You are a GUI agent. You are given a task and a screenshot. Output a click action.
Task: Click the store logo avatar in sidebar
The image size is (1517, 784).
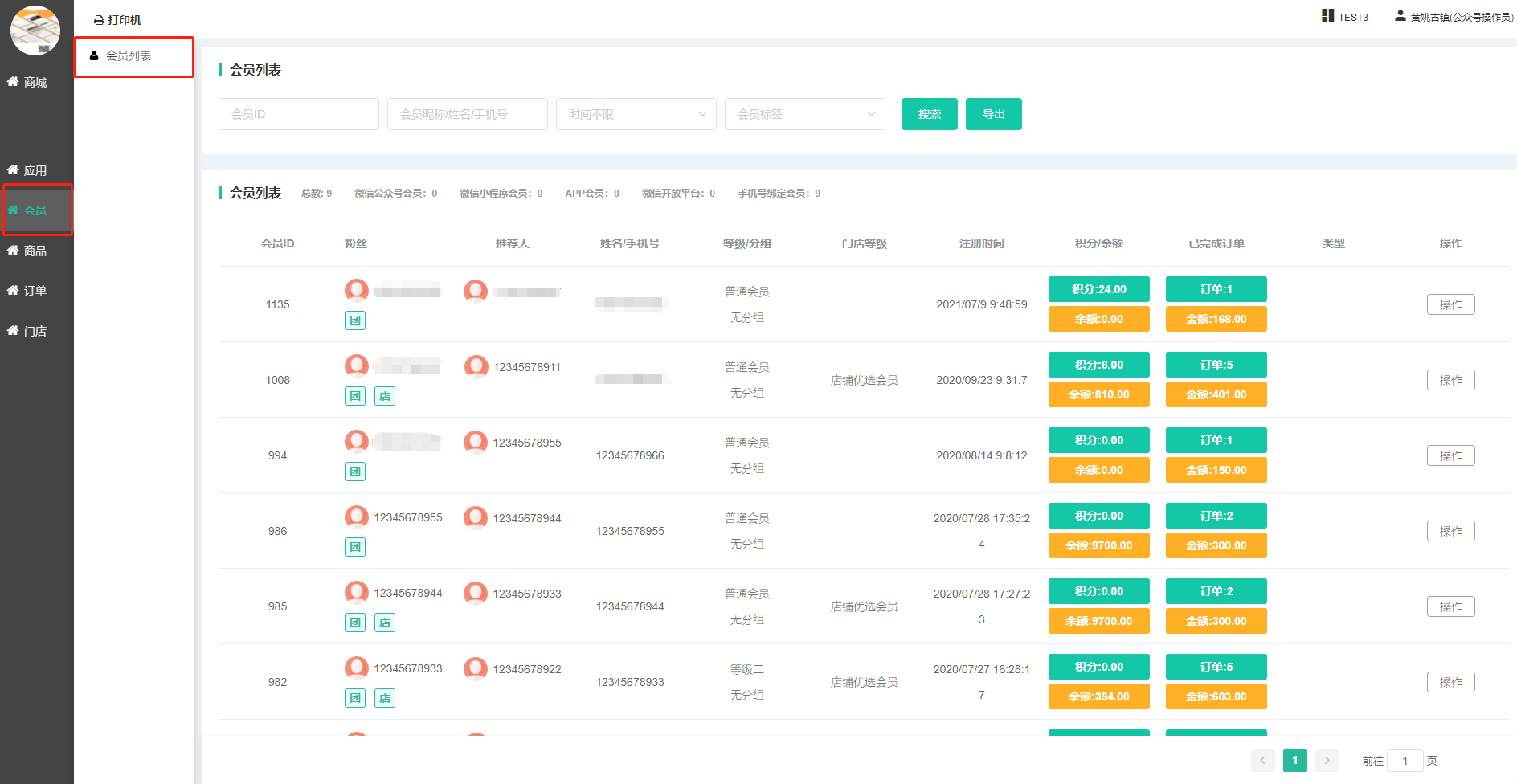[35, 31]
